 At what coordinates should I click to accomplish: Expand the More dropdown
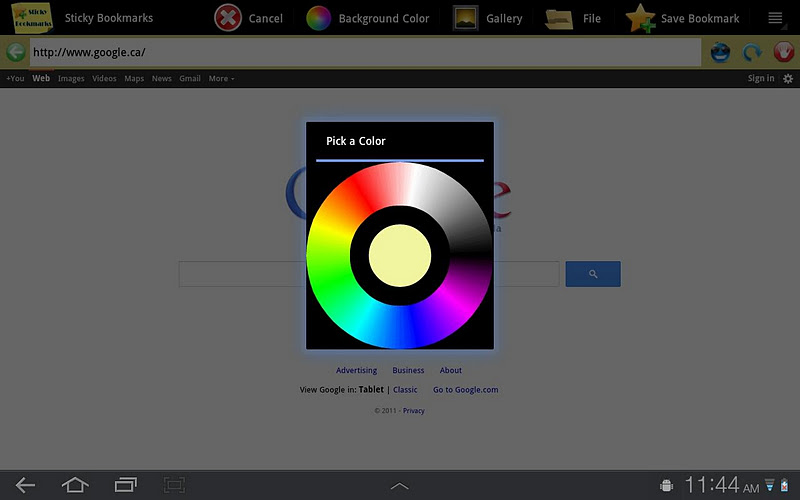221,79
